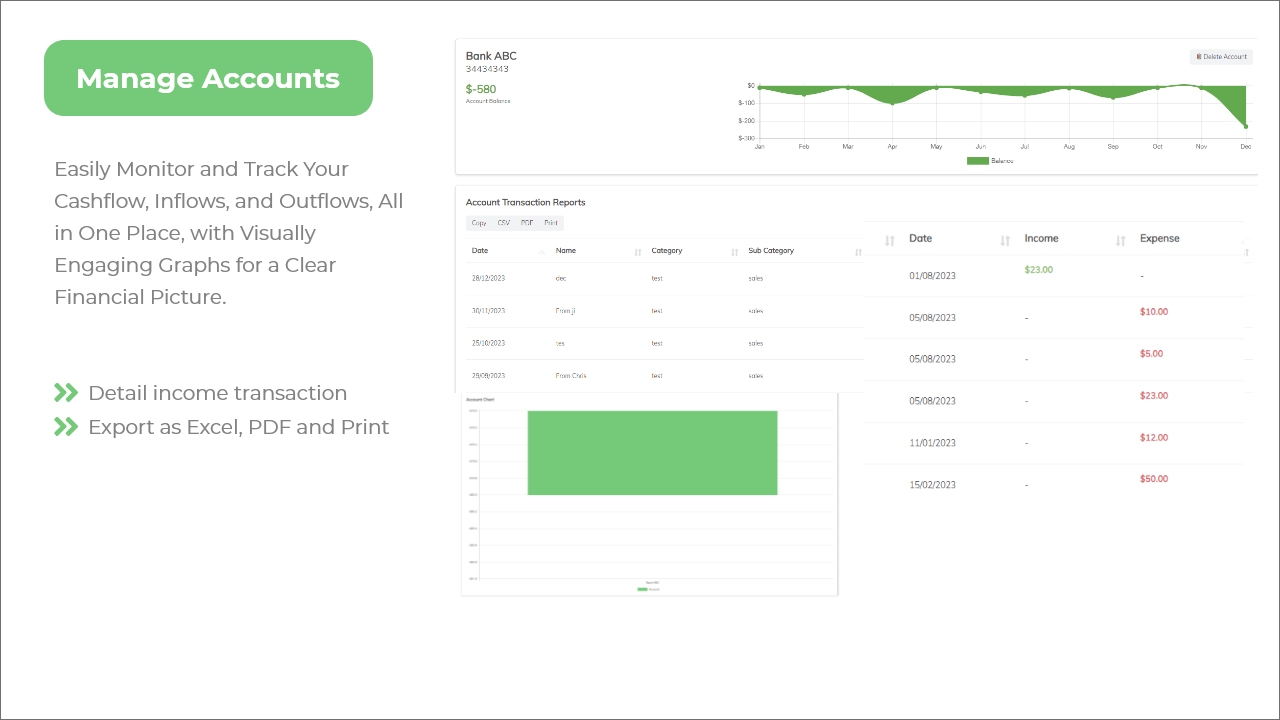The image size is (1280, 720).
Task: Click the date 30/11/2023 in the table
Action: (488, 311)
